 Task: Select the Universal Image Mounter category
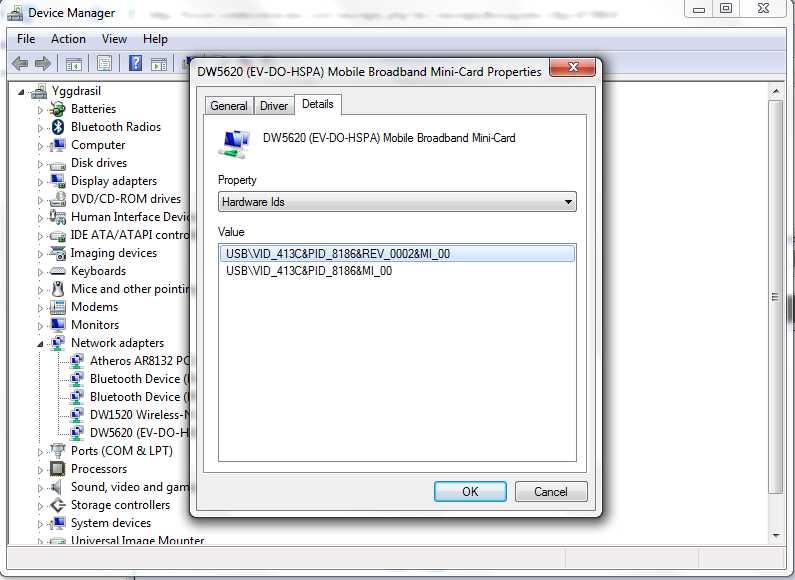coord(137,539)
